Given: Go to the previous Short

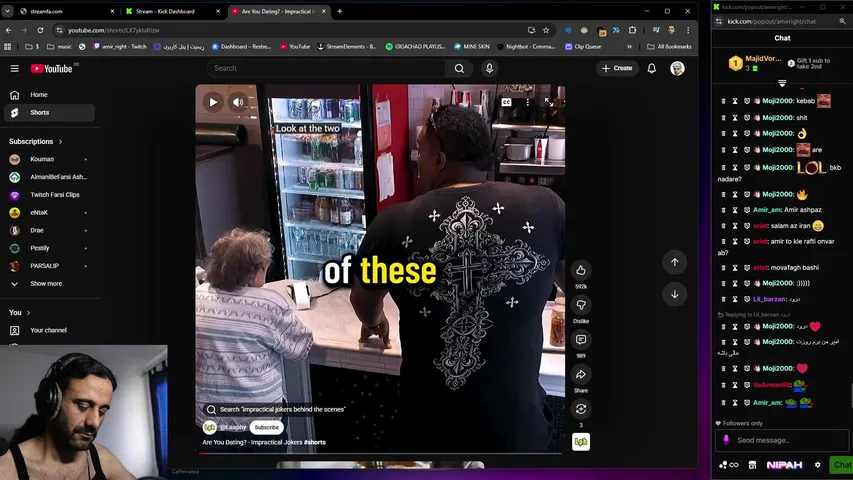Looking at the screenshot, I should point(675,262).
